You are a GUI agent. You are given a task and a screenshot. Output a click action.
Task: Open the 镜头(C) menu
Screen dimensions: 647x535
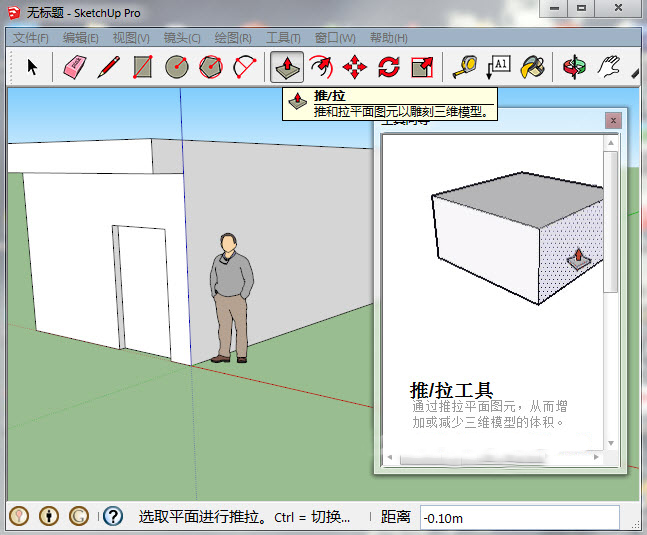click(x=182, y=38)
